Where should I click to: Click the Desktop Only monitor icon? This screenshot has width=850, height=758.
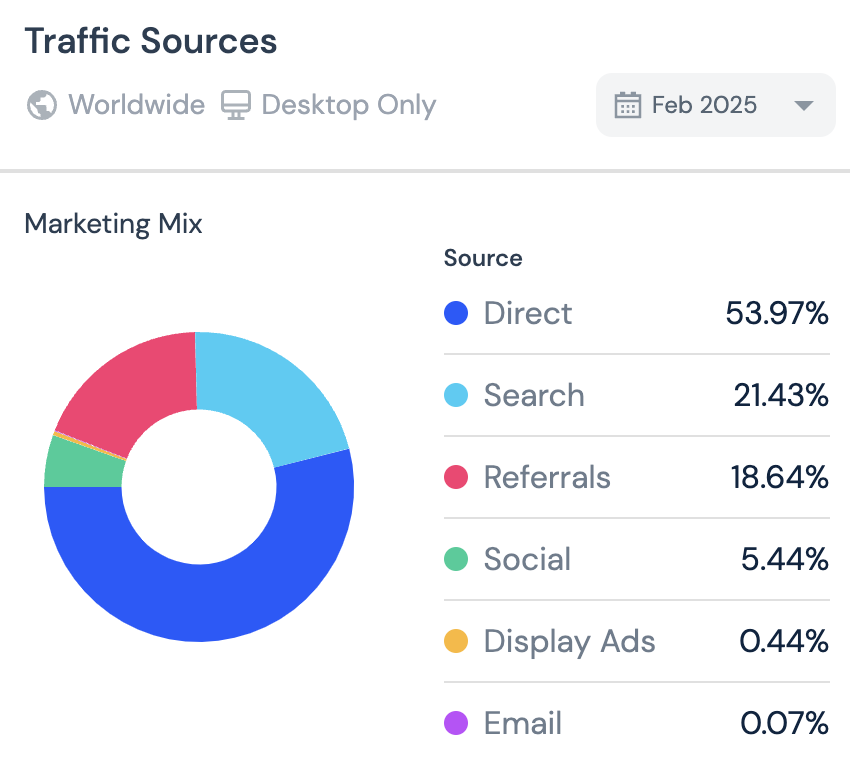coord(236,105)
